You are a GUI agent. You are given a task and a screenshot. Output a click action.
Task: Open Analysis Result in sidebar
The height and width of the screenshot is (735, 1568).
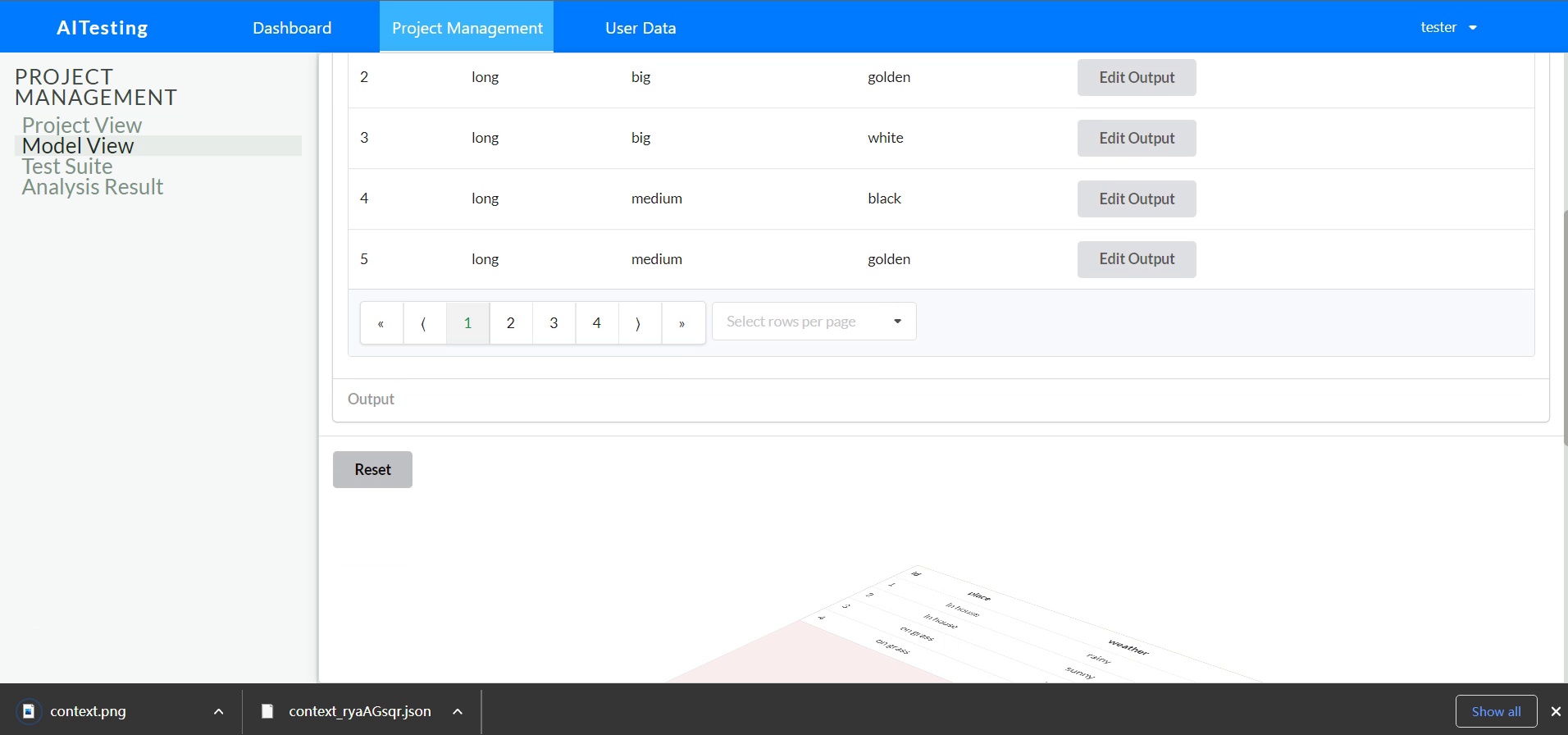93,187
